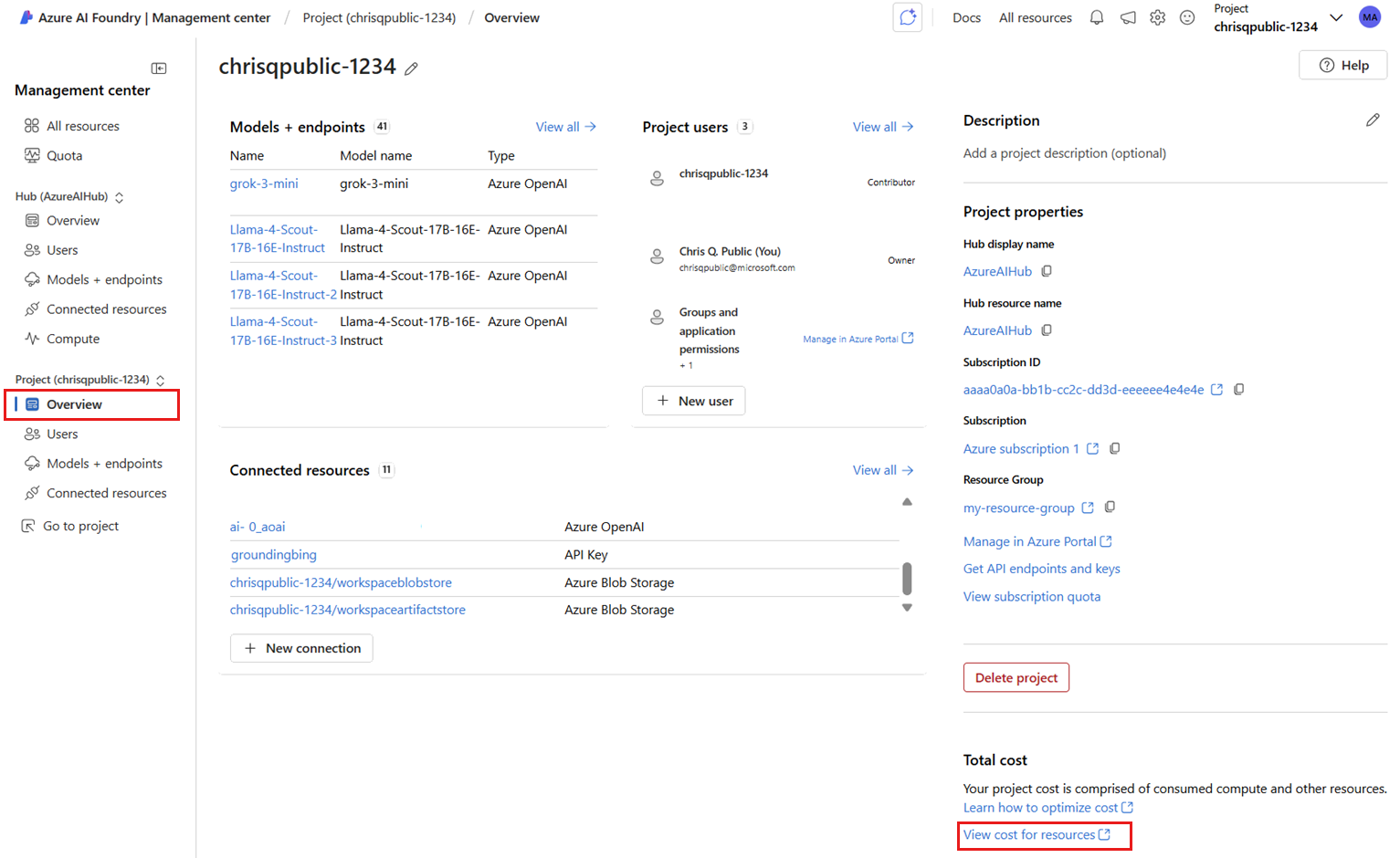Screen dimensions: 1400x858
Task: Click the announcements megaphone icon
Action: click(x=1128, y=17)
